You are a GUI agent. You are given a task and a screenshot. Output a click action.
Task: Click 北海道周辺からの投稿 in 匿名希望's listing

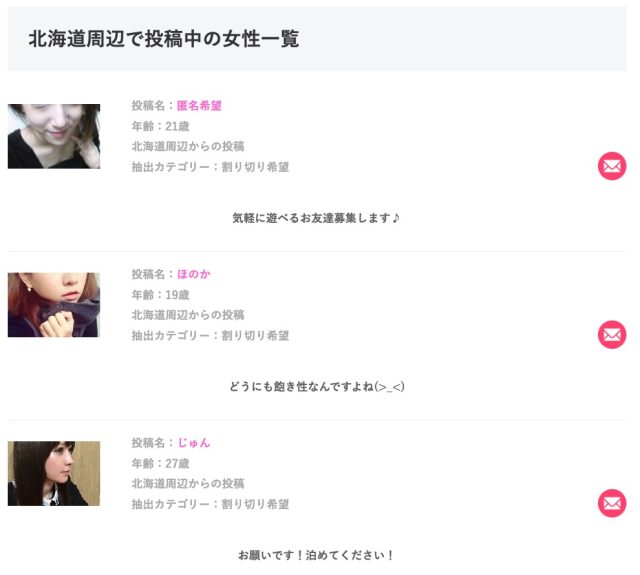tap(188, 147)
